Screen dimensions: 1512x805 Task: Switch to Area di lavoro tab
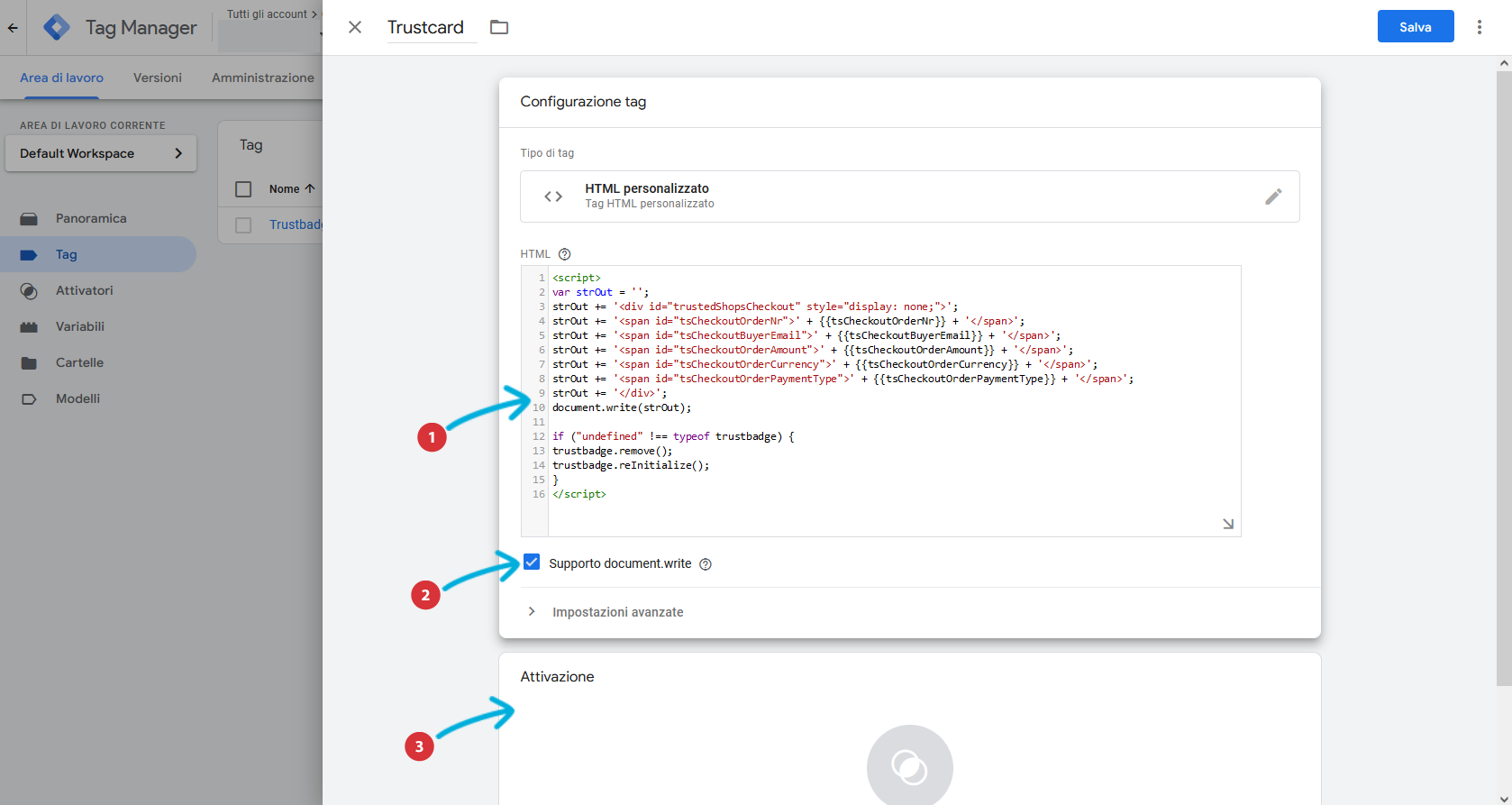pos(61,78)
